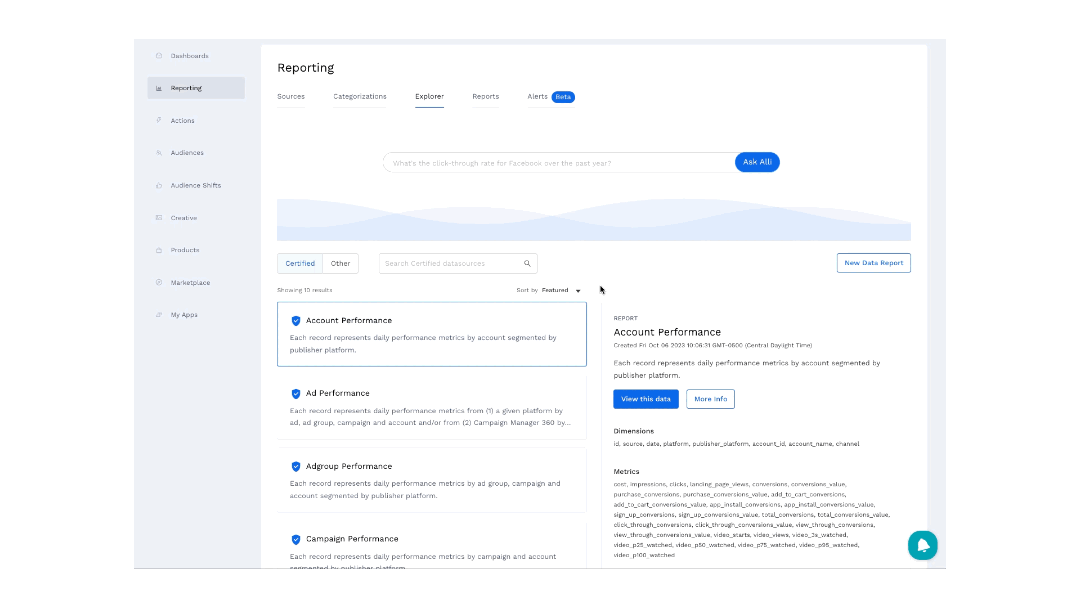This screenshot has width=1080, height=608.
Task: Switch to the Categorizations tab
Action: pos(360,97)
